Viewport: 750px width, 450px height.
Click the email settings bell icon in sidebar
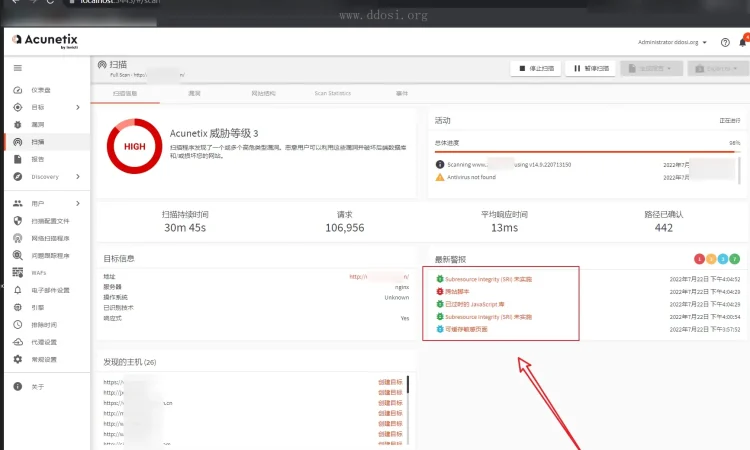(18, 290)
